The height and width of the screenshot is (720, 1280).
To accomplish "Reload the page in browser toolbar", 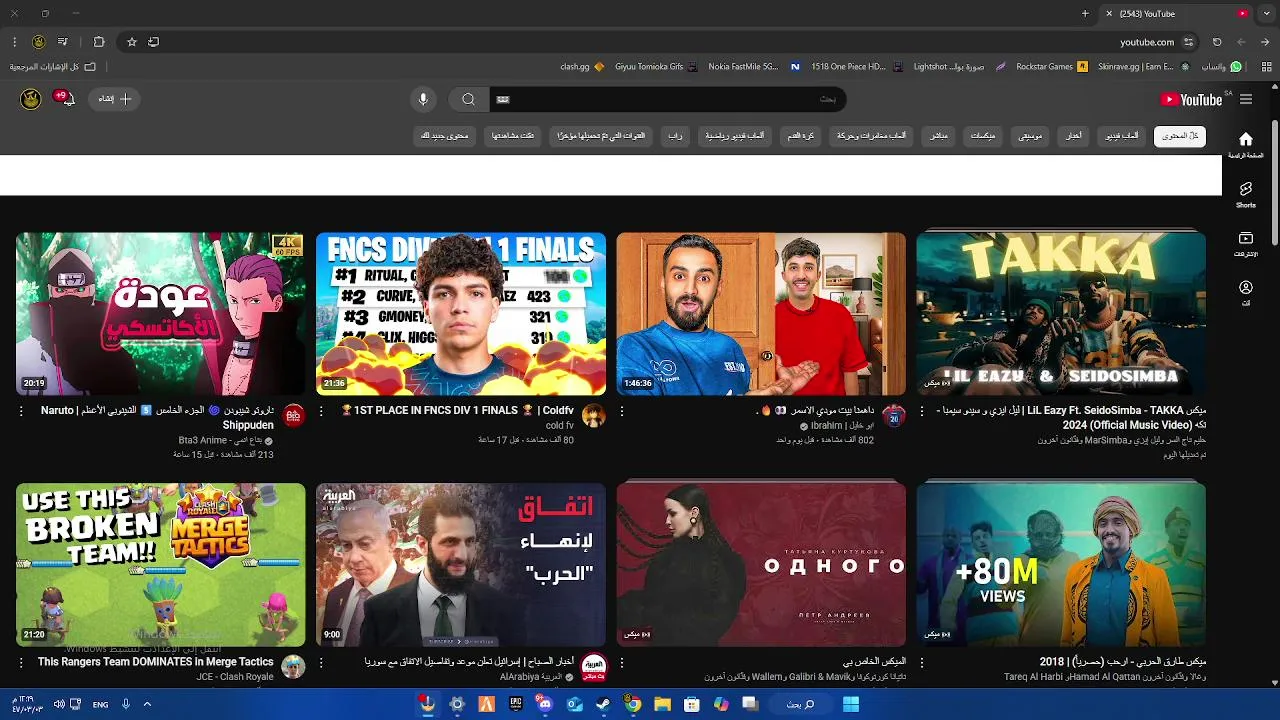I will pos(1217,42).
